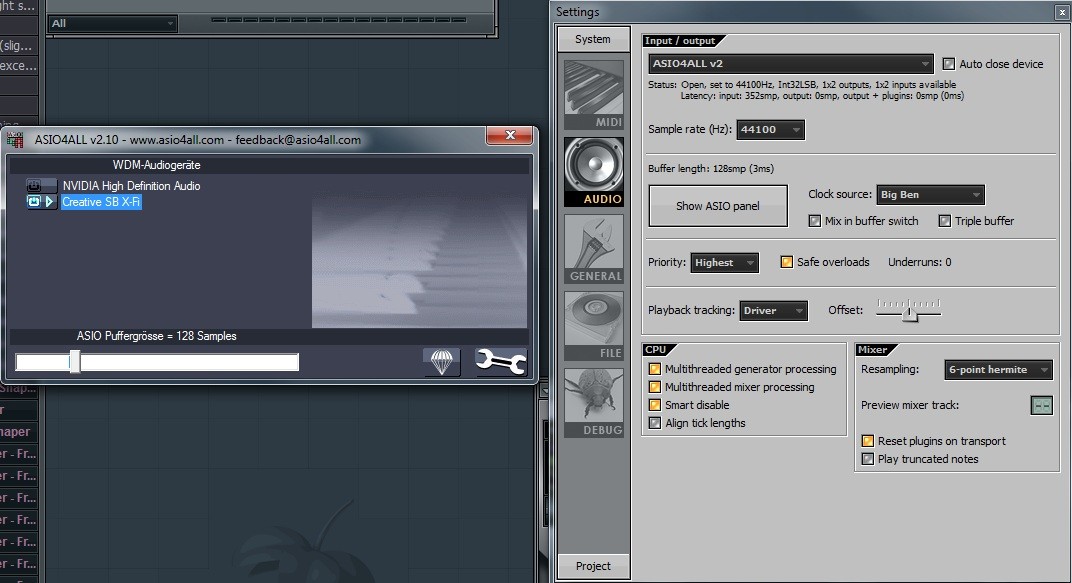Open the All filter dropdown

113,23
